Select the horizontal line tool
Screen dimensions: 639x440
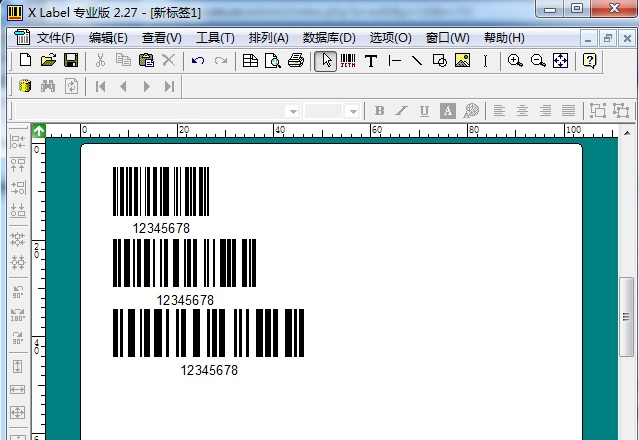(x=394, y=61)
